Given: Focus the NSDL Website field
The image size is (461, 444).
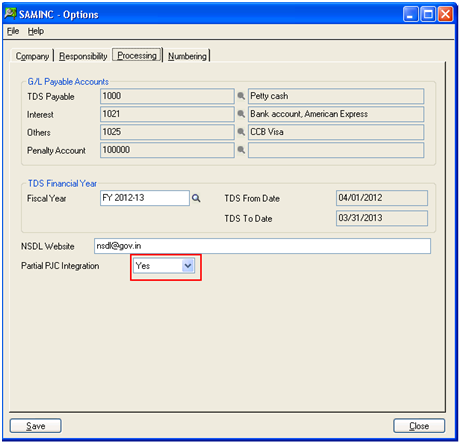Looking at the screenshot, I should tap(262, 246).
